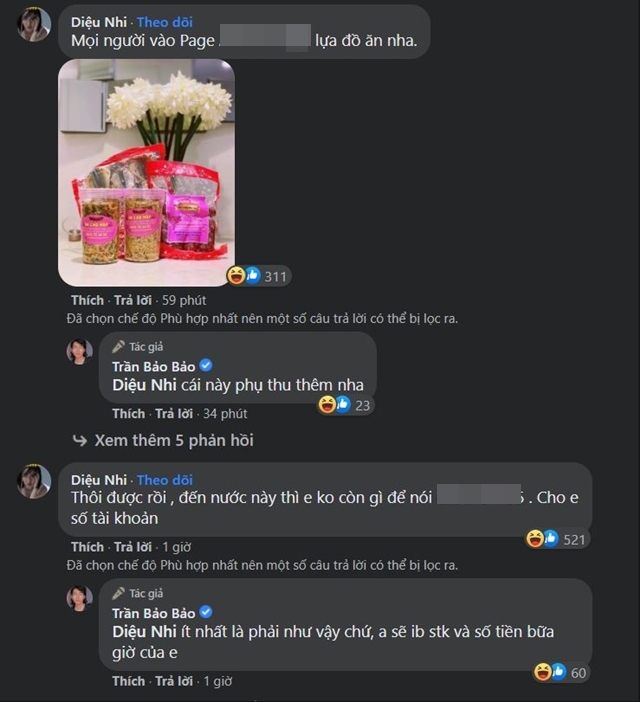
Task: Click the reaction icons showing 23
Action: click(x=344, y=405)
